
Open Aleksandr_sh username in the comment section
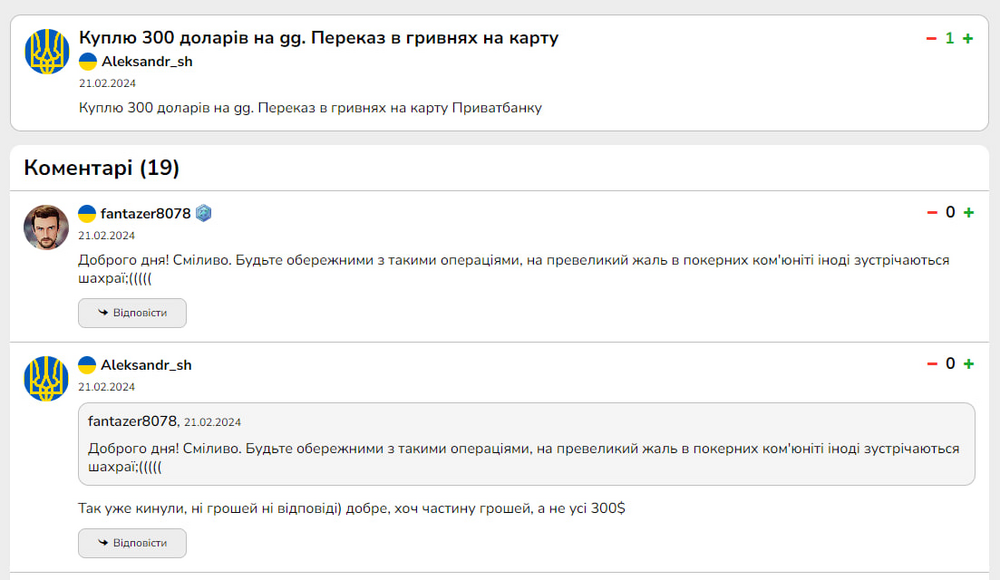tap(146, 365)
